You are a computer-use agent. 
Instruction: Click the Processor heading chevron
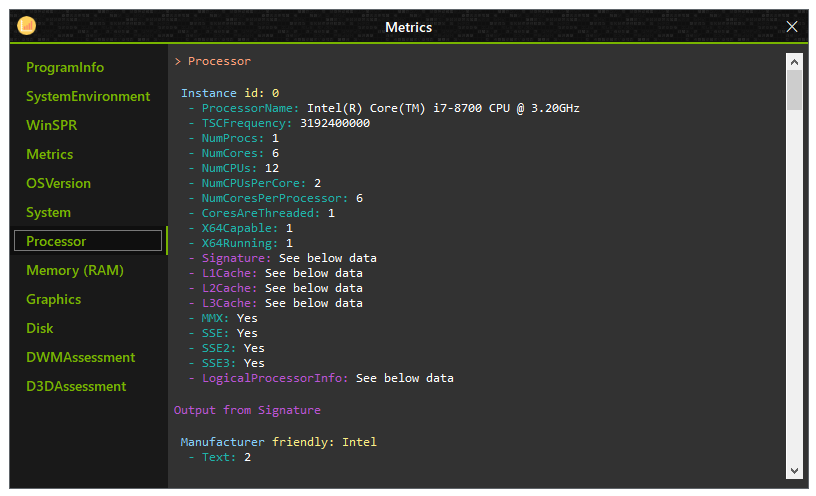tap(178, 61)
